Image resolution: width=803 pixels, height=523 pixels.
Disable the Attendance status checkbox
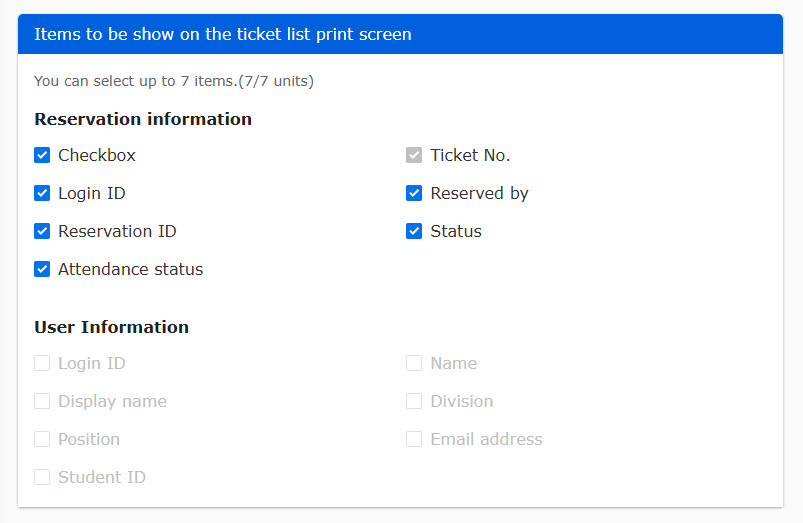42,269
